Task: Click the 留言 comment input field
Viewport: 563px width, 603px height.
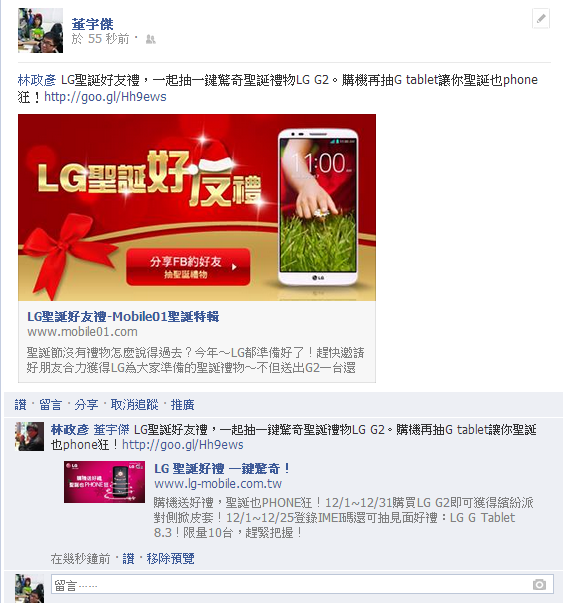Action: 302,585
